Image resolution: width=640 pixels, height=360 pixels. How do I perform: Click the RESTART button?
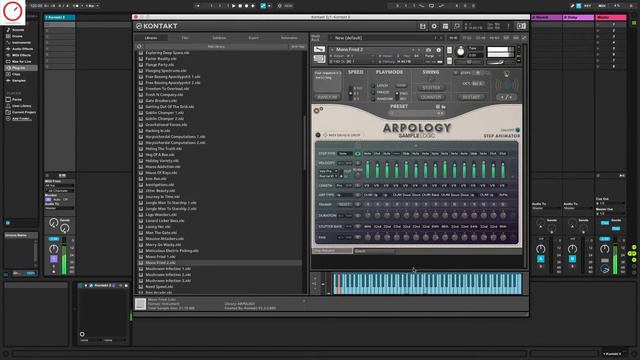(x=471, y=97)
